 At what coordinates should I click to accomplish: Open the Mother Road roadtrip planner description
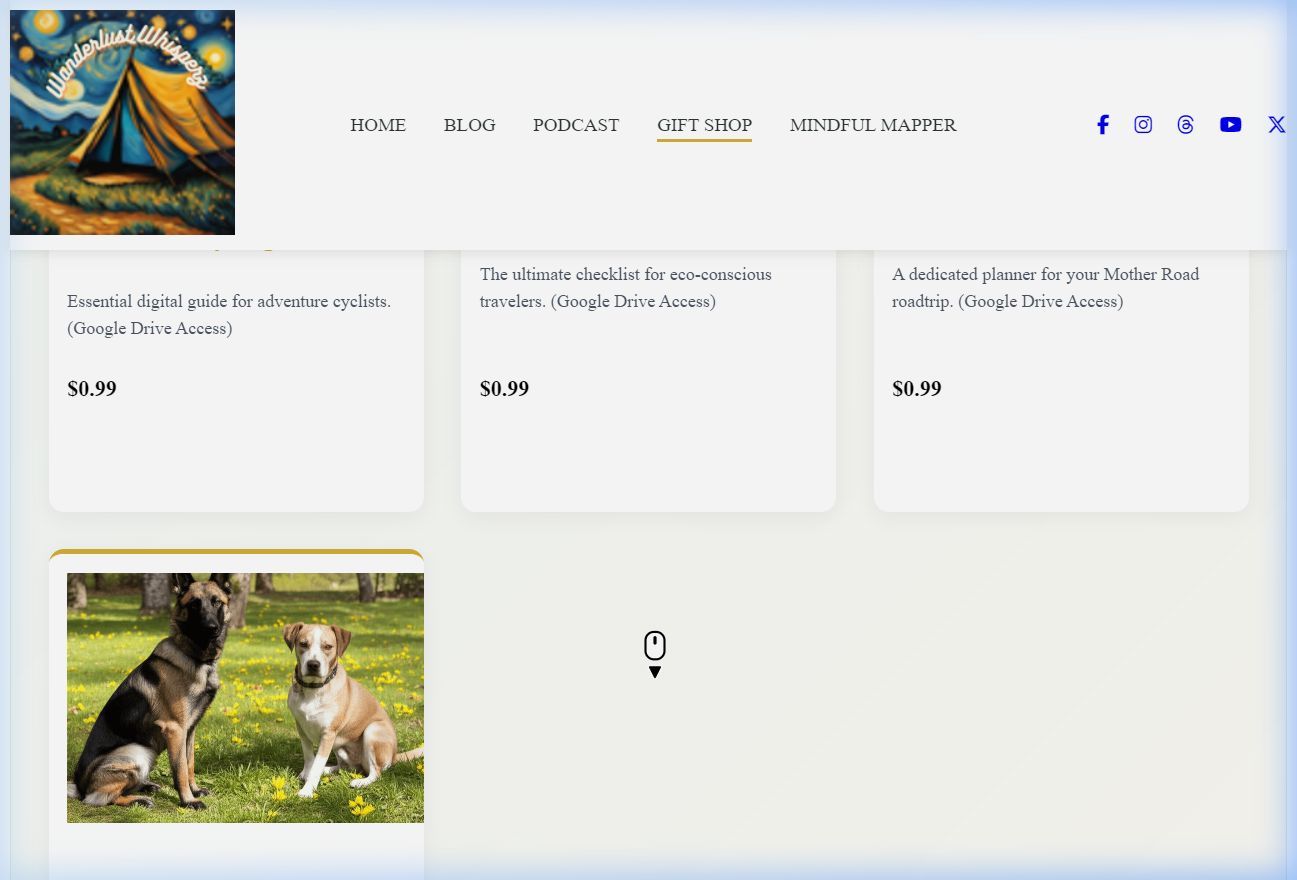[1045, 288]
